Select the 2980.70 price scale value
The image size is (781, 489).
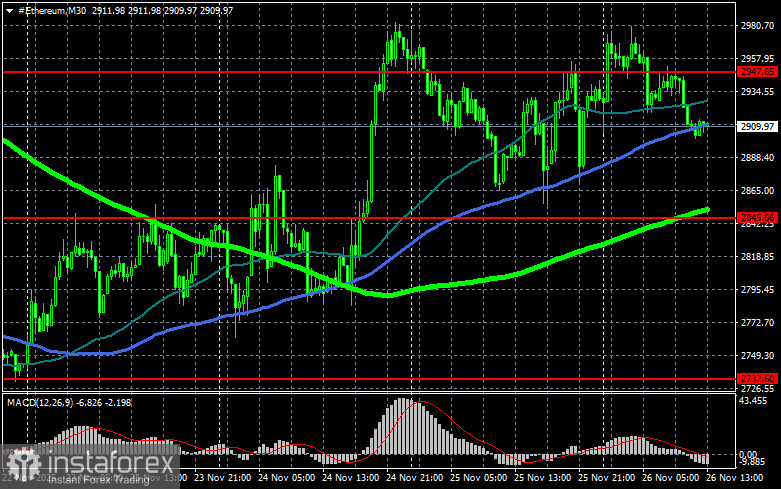point(757,26)
